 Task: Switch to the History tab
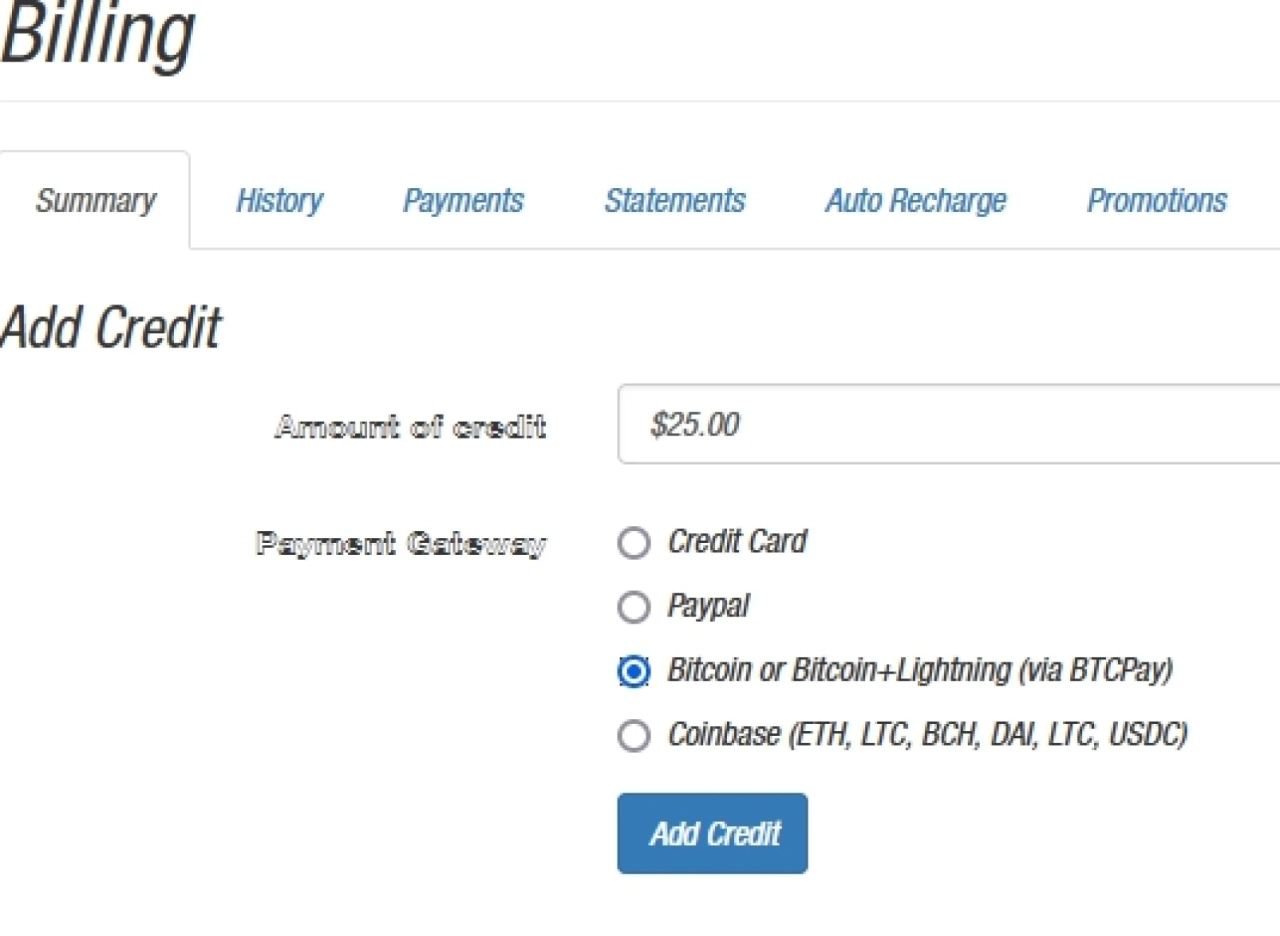pyautogui.click(x=279, y=201)
